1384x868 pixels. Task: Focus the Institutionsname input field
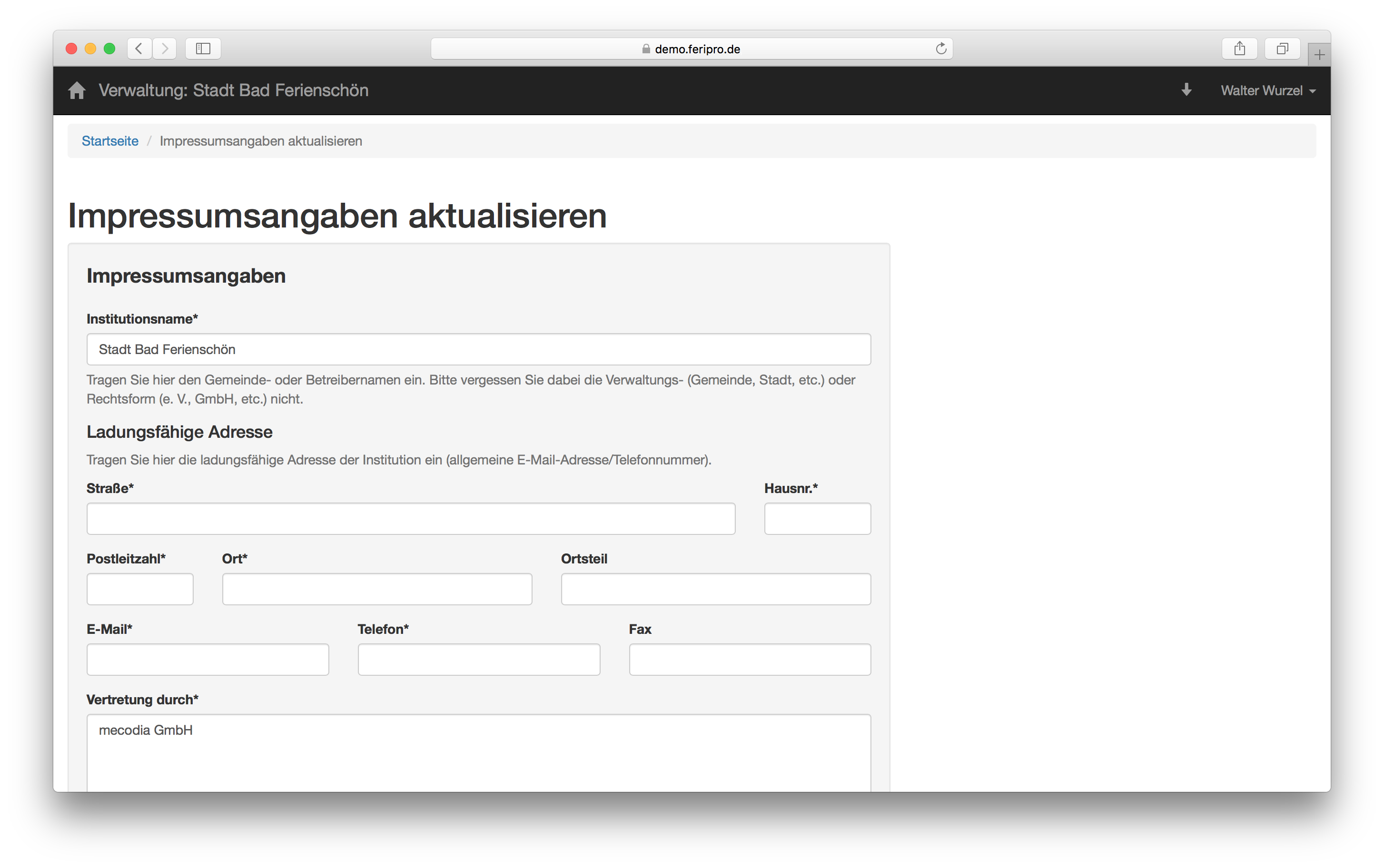478,350
